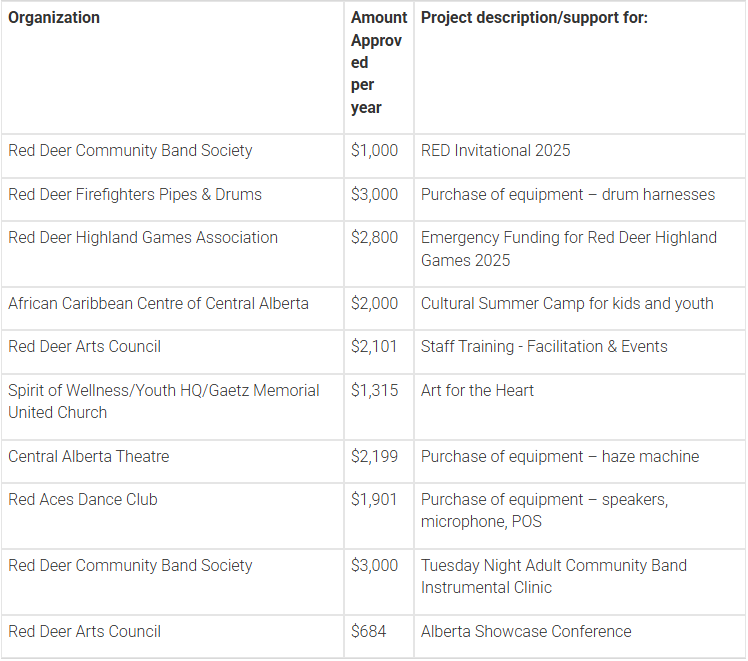The width and height of the screenshot is (748, 661).
Task: Select African Caribbean Centre of Central Alberta
Action: pos(158,304)
